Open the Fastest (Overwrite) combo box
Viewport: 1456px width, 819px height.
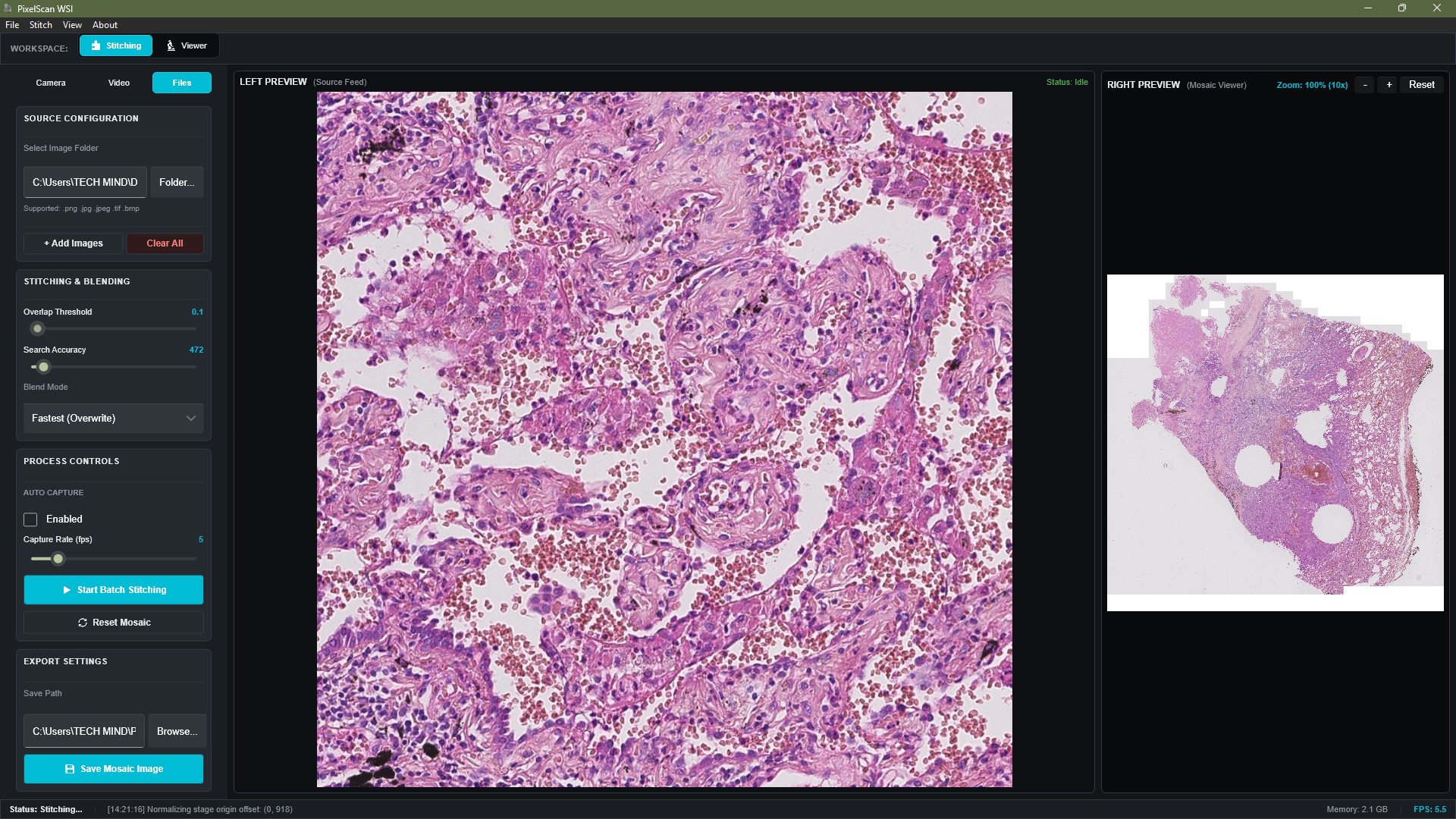[114, 419]
